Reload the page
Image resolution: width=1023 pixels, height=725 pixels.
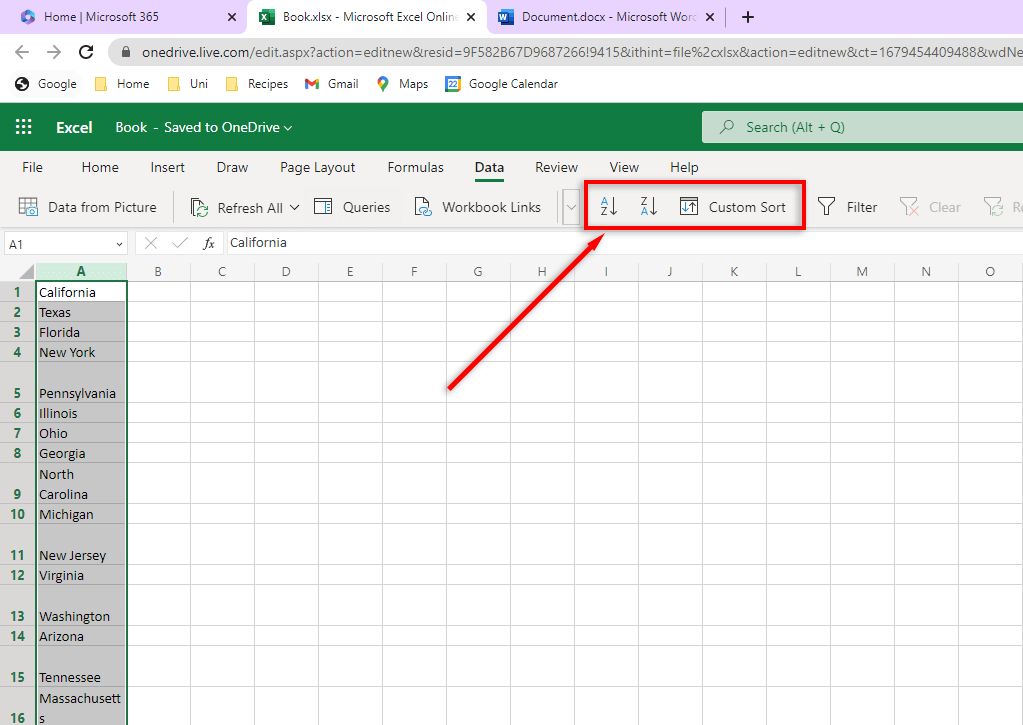point(86,52)
